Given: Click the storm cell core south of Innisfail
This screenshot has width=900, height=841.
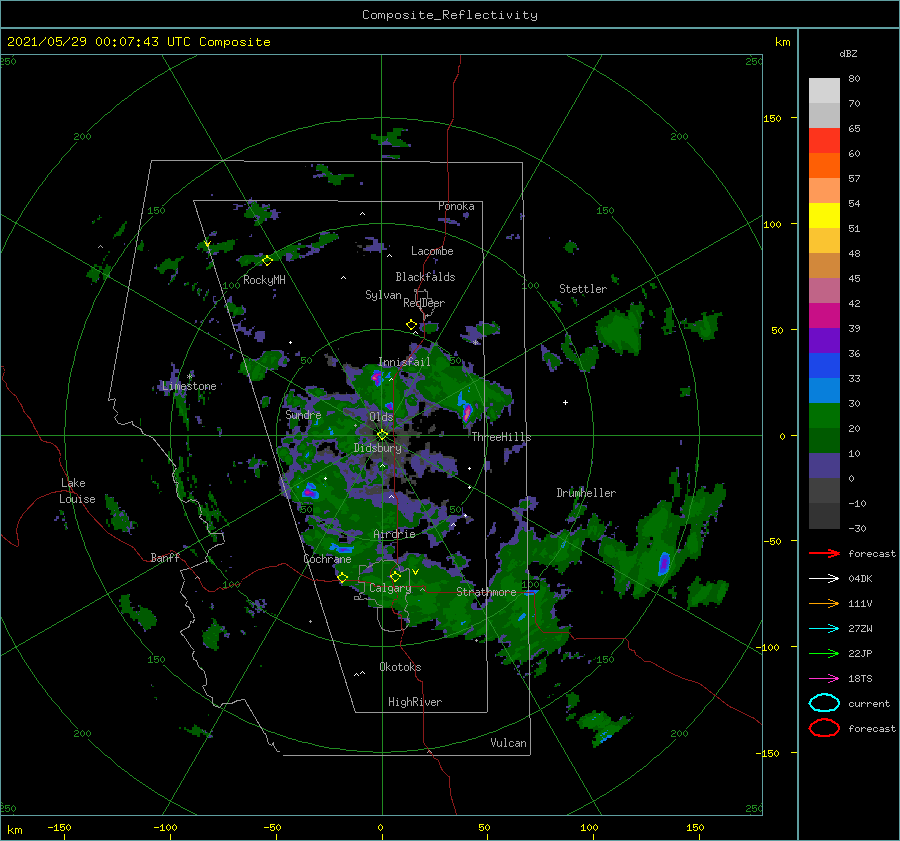Looking at the screenshot, I should click(377, 378).
